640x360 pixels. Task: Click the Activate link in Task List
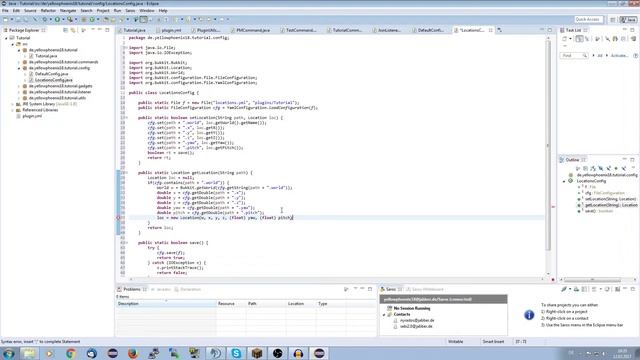coord(619,56)
